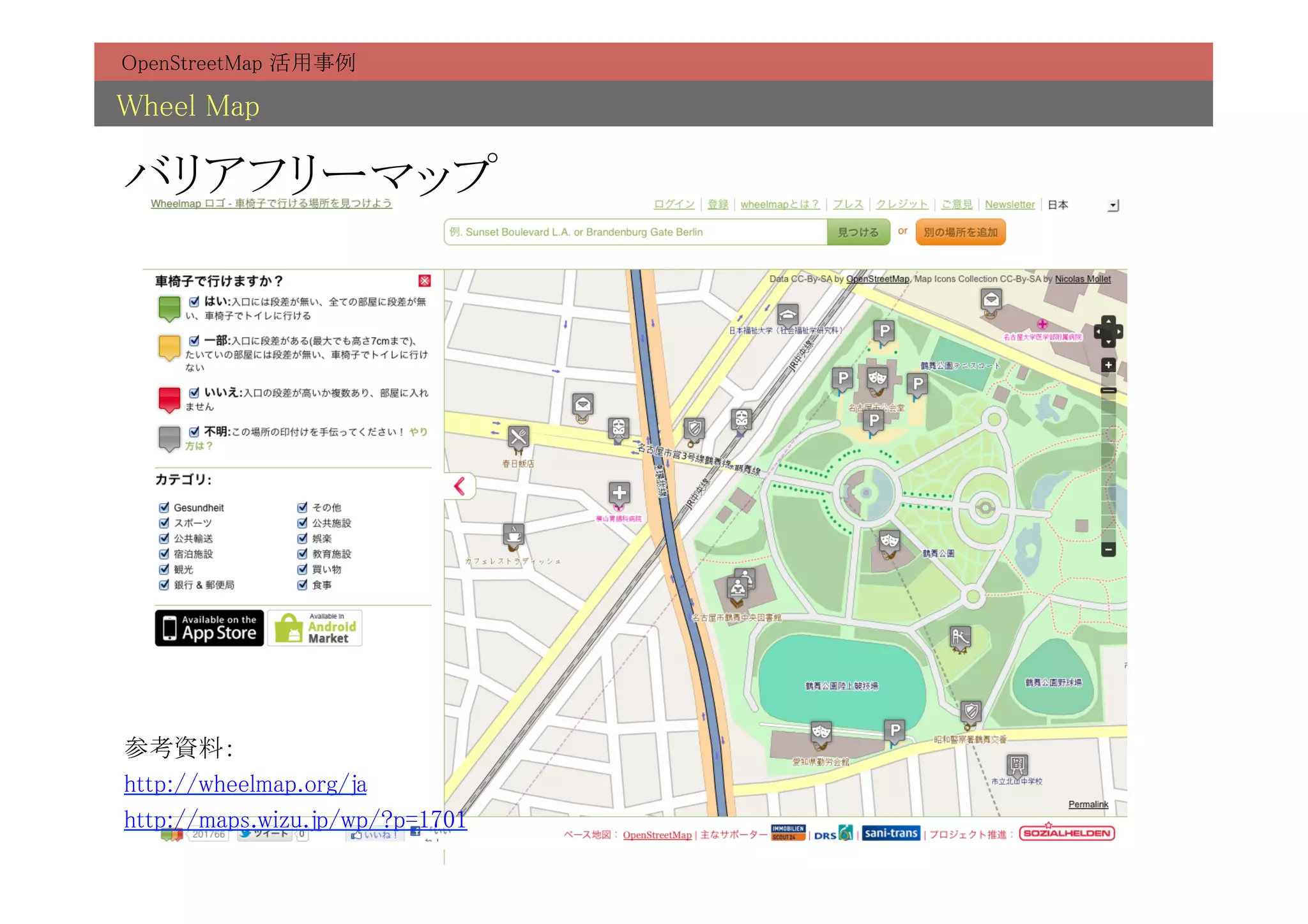
Task: Click the SOZIALHELDEN sponsor logo
Action: point(1067,833)
